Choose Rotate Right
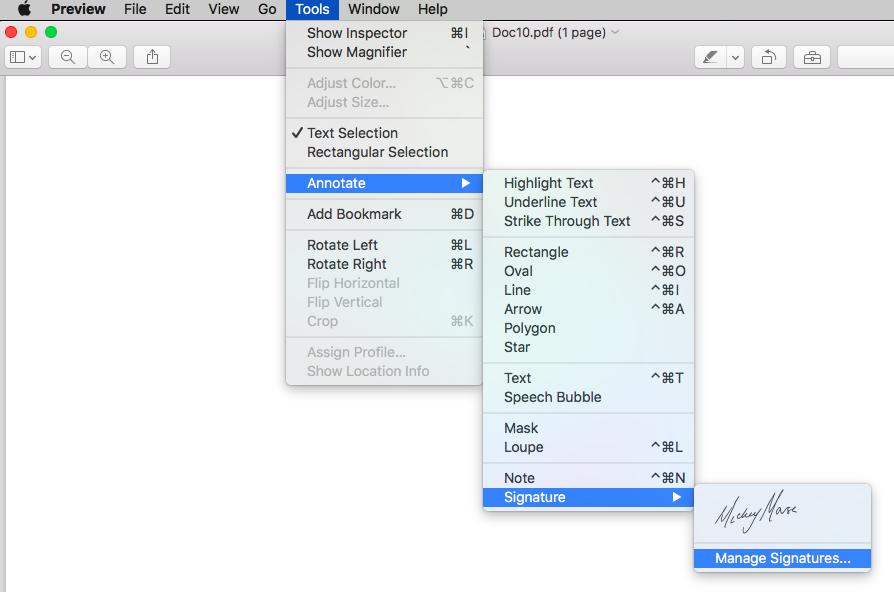 [384, 264]
